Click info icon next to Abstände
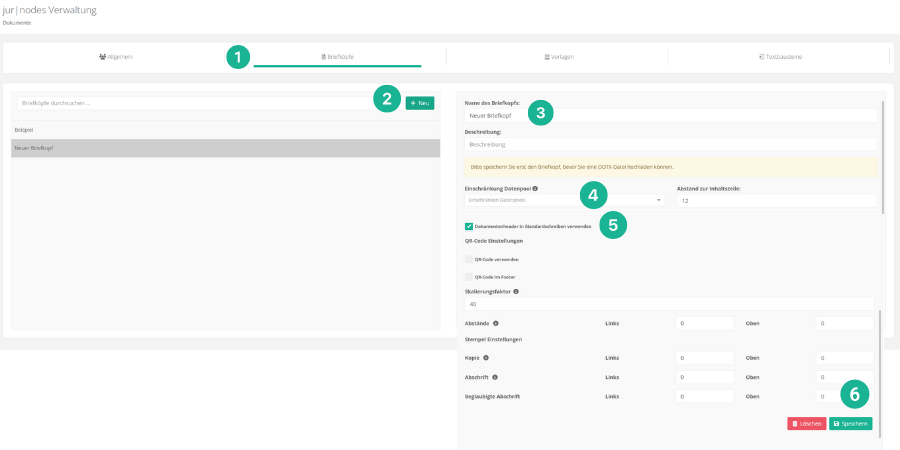Screen dimensions: 900x450 [x=496, y=323]
